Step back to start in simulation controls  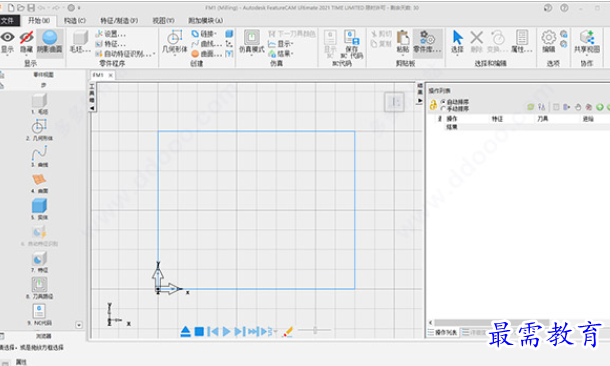click(212, 331)
